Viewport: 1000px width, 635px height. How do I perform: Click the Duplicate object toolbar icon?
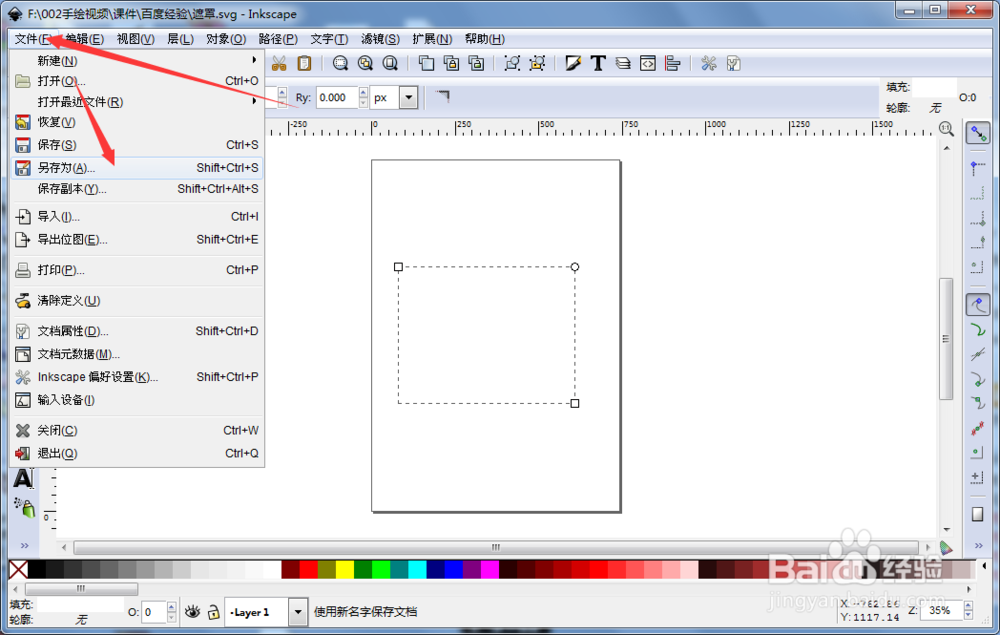[x=426, y=63]
